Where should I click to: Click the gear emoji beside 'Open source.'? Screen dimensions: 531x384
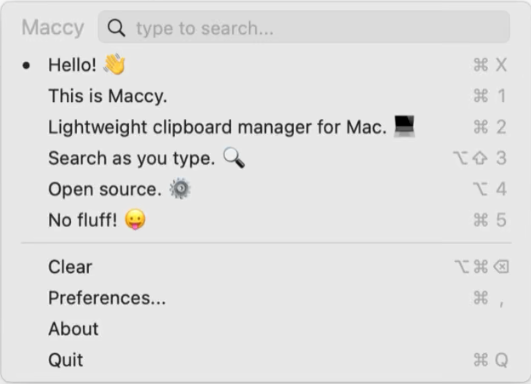coord(180,189)
